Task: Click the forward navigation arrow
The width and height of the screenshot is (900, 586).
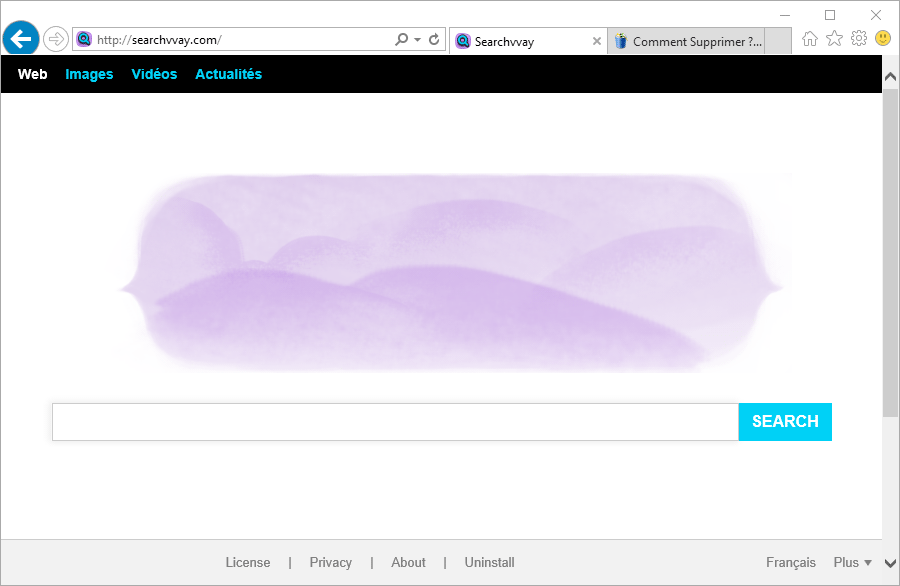Action: (x=56, y=39)
